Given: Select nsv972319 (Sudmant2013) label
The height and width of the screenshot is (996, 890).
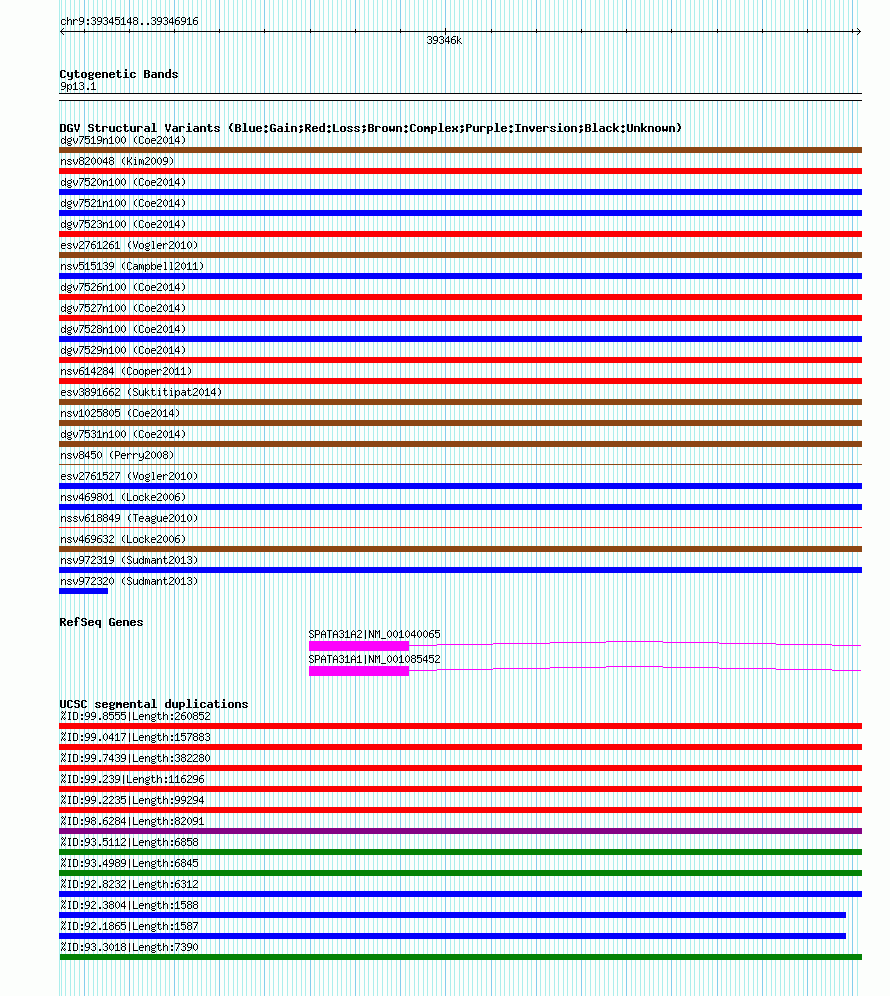Looking at the screenshot, I should click(129, 560).
